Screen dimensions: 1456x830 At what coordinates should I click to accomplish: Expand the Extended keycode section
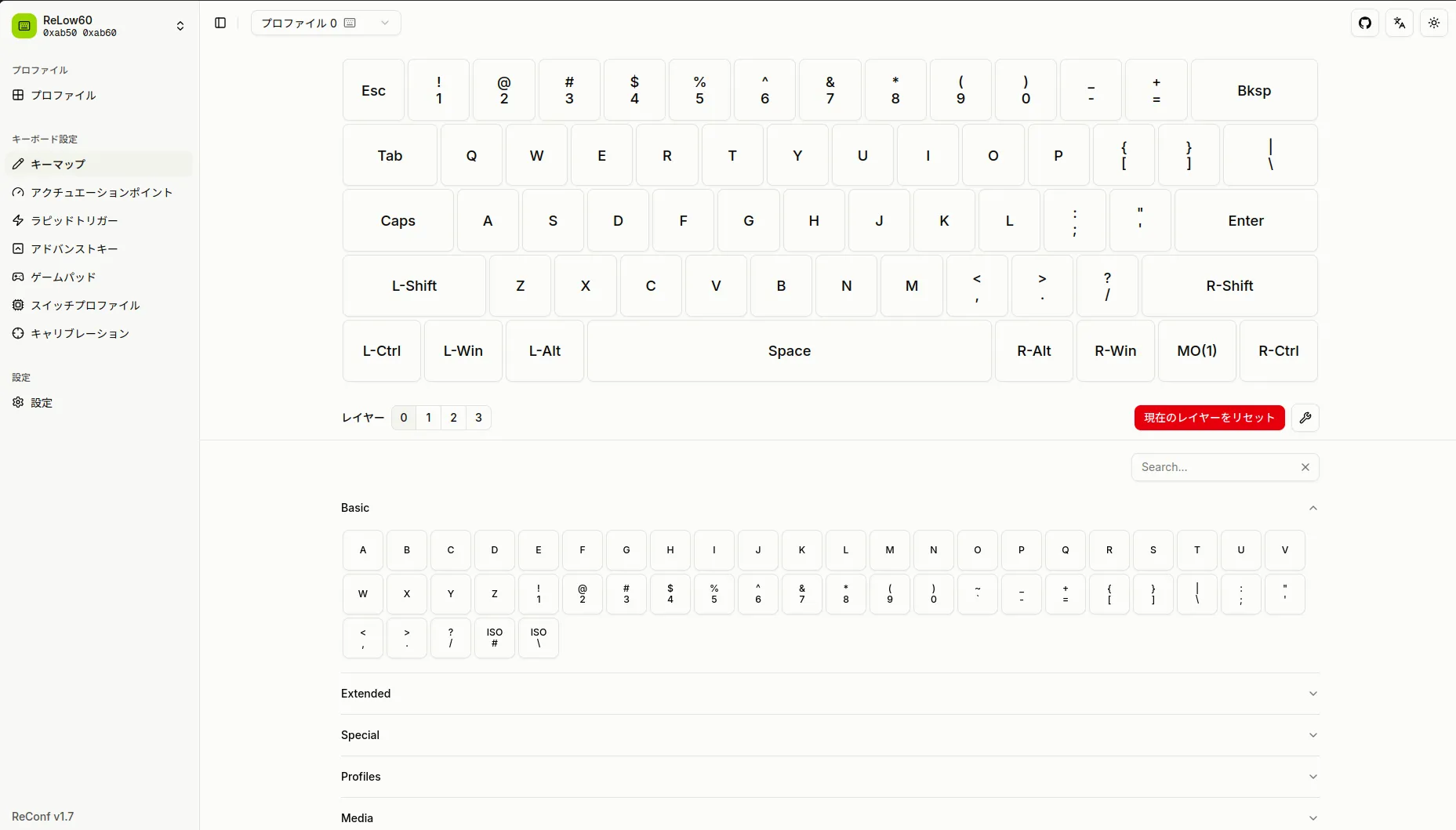pyautogui.click(x=830, y=694)
